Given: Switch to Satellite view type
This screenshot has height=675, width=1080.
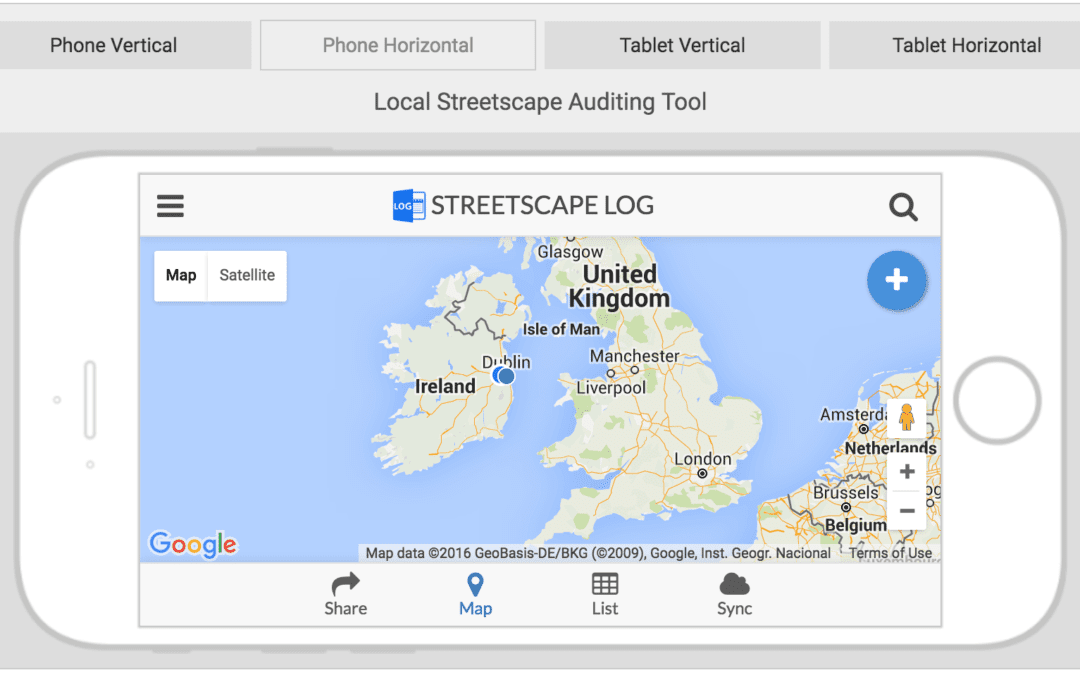Looking at the screenshot, I should pos(247,276).
